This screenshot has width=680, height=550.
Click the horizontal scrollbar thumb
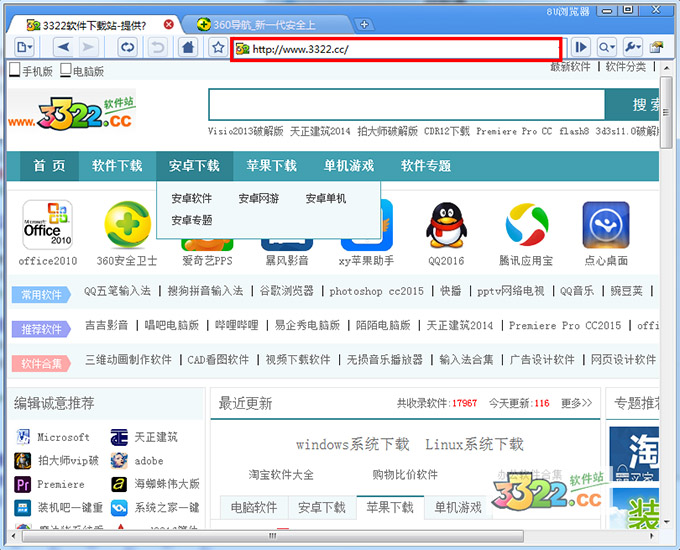coord(272,536)
